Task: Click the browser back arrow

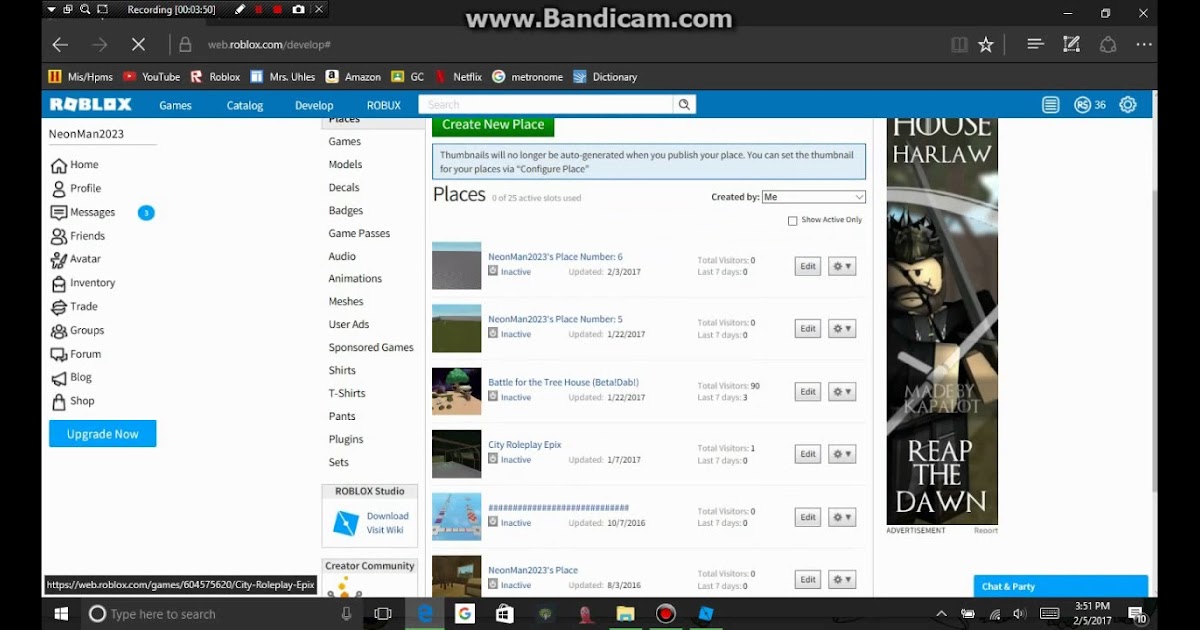Action: tap(60, 44)
